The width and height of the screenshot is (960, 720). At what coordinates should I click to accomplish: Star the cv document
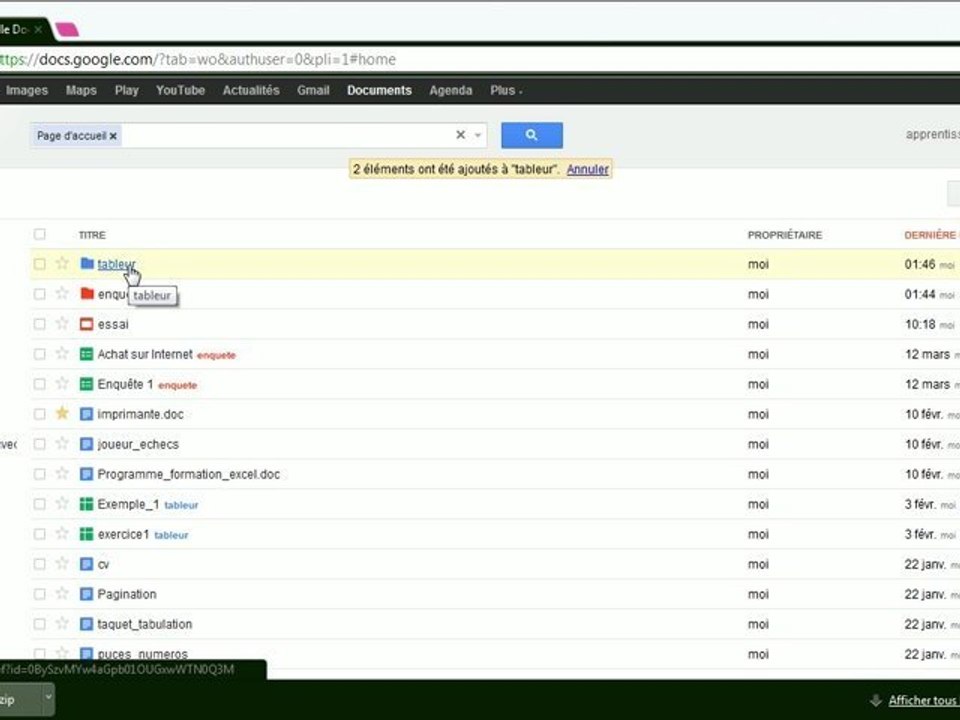(x=62, y=563)
